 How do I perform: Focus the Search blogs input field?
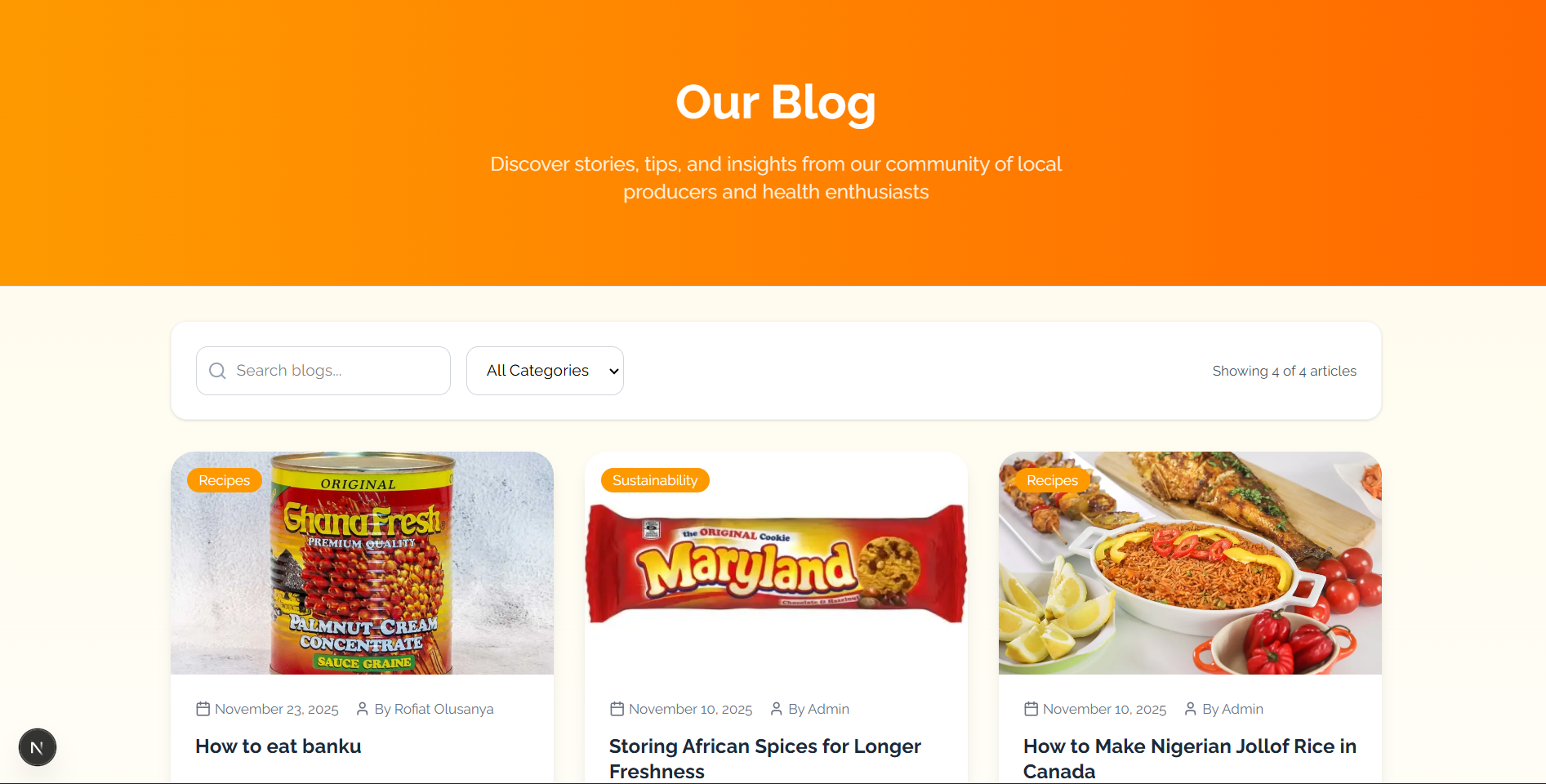[x=323, y=371]
